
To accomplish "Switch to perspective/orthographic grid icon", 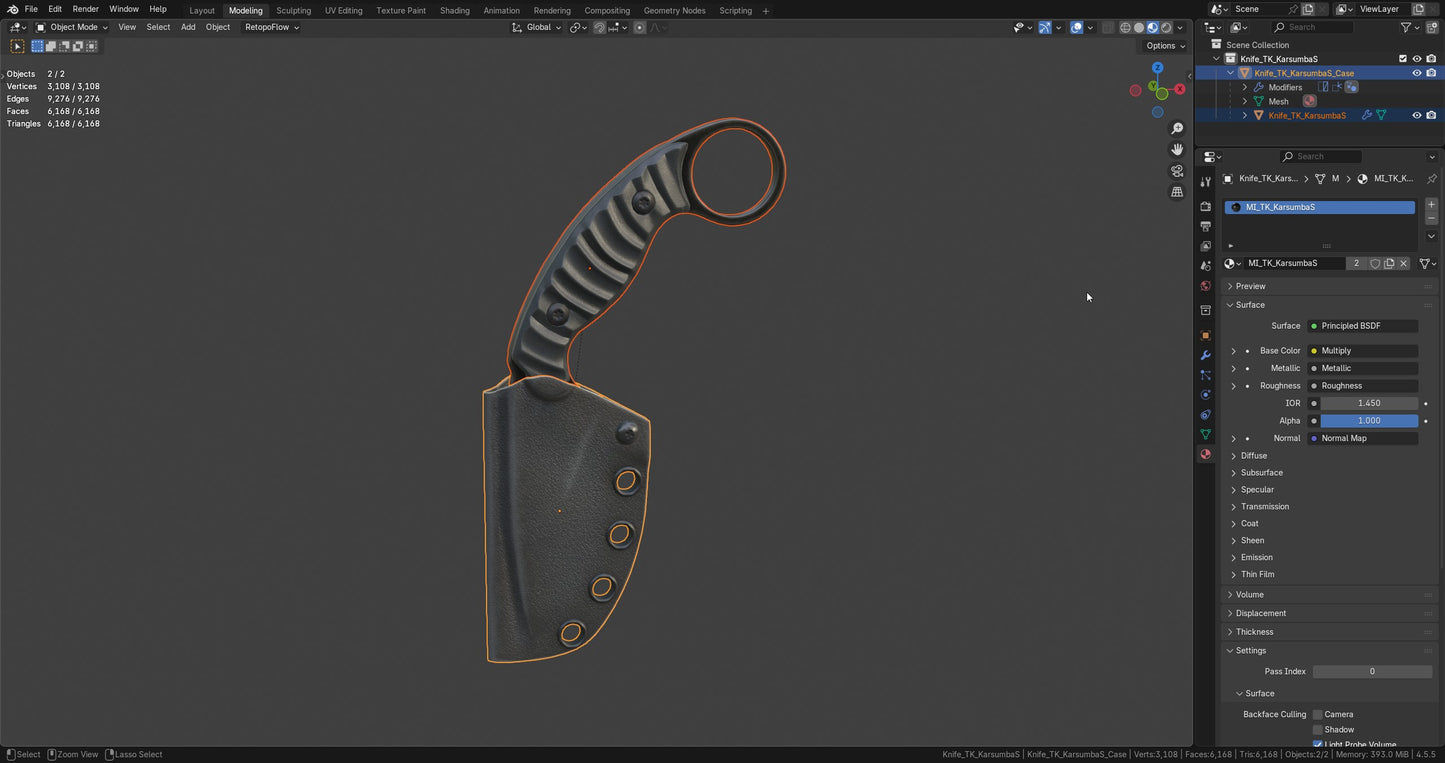I will [1177, 192].
